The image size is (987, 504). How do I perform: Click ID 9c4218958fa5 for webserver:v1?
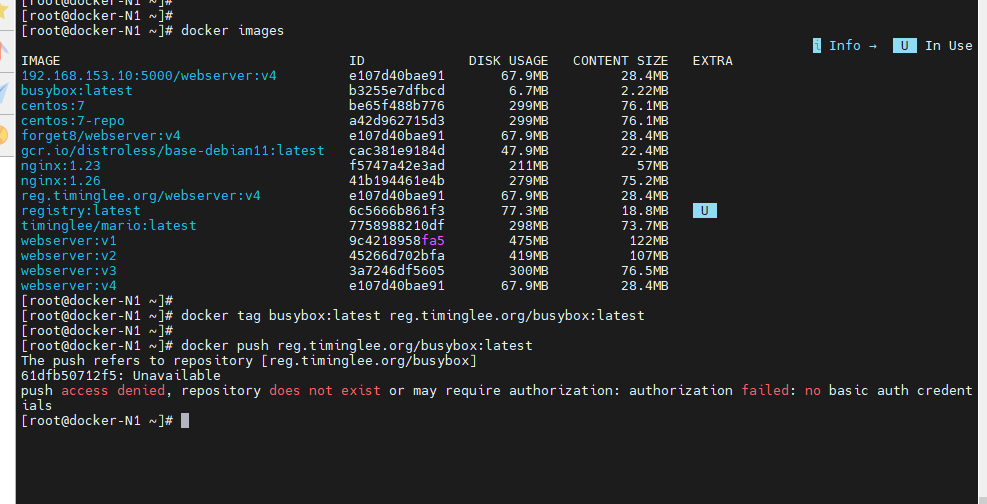click(x=397, y=240)
